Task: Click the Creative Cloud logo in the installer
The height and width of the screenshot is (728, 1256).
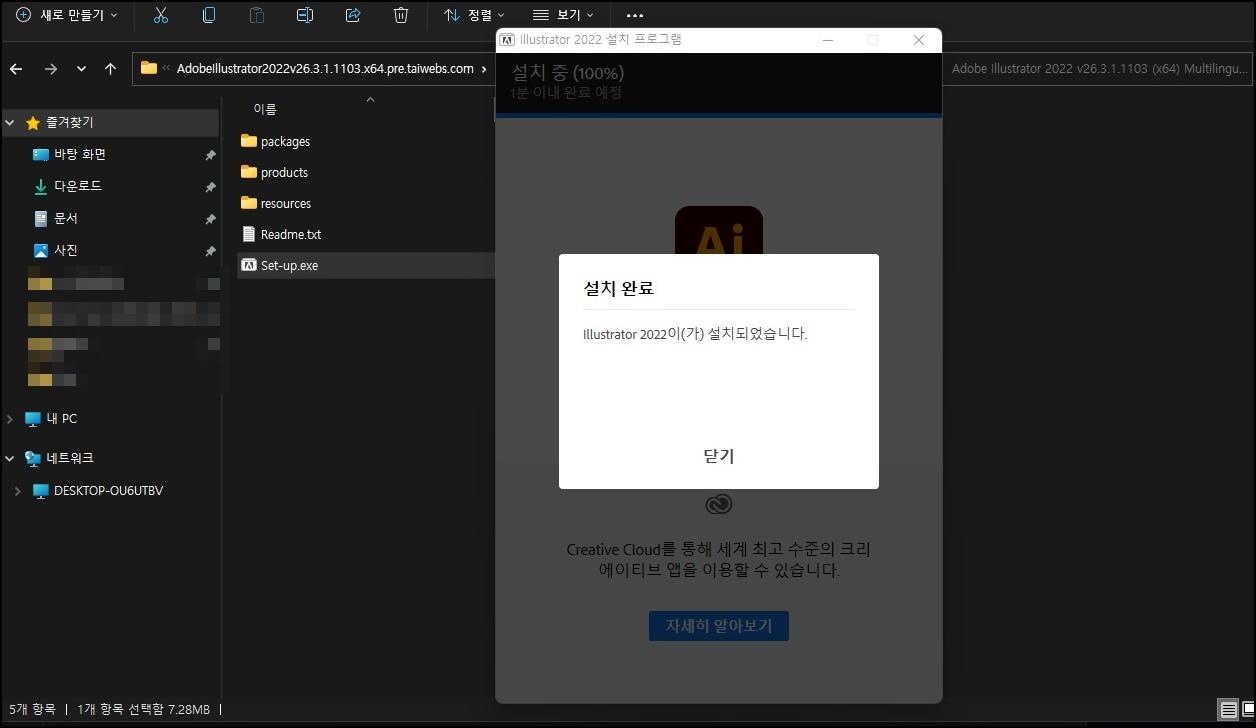Action: [718, 504]
